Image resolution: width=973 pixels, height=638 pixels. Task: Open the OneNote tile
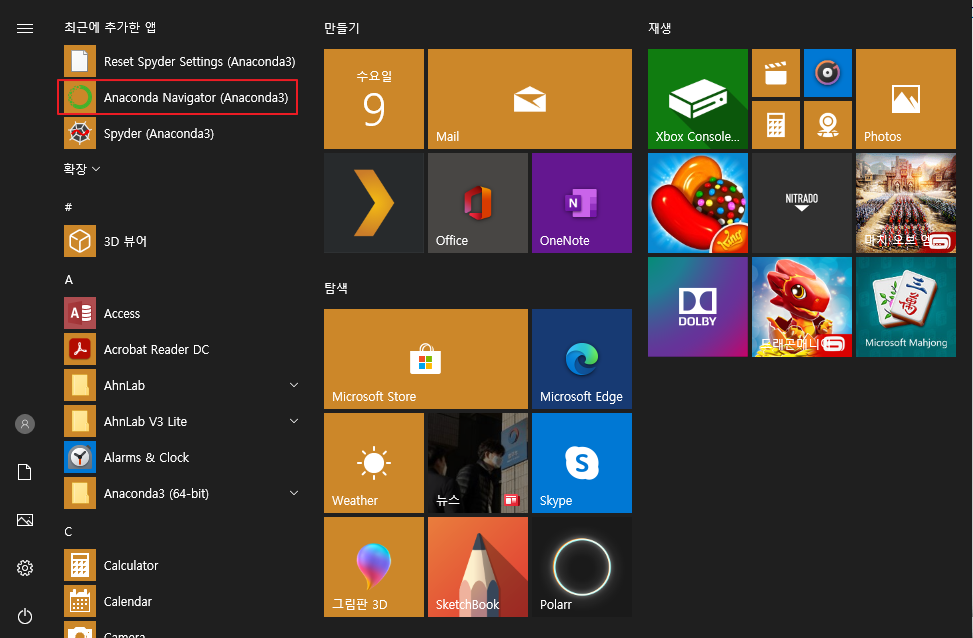[581, 203]
